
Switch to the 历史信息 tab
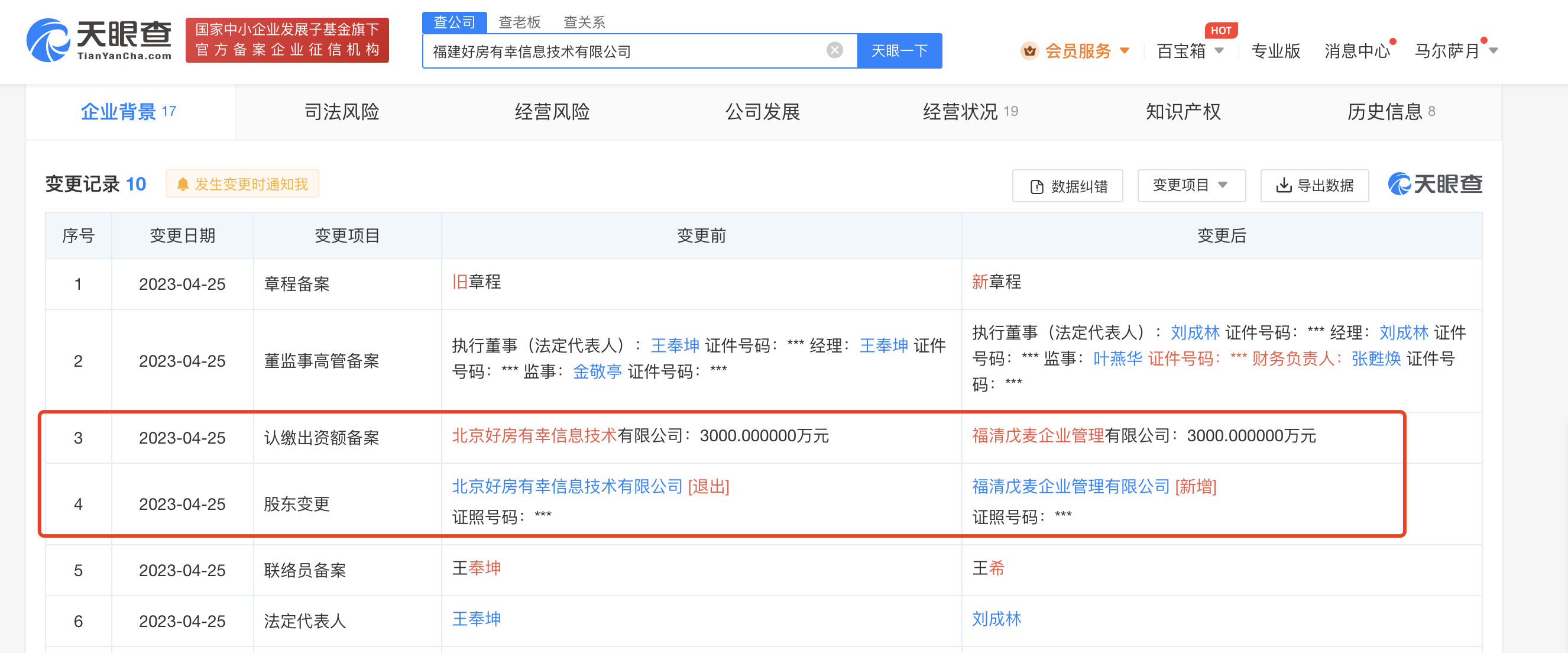pyautogui.click(x=1391, y=112)
